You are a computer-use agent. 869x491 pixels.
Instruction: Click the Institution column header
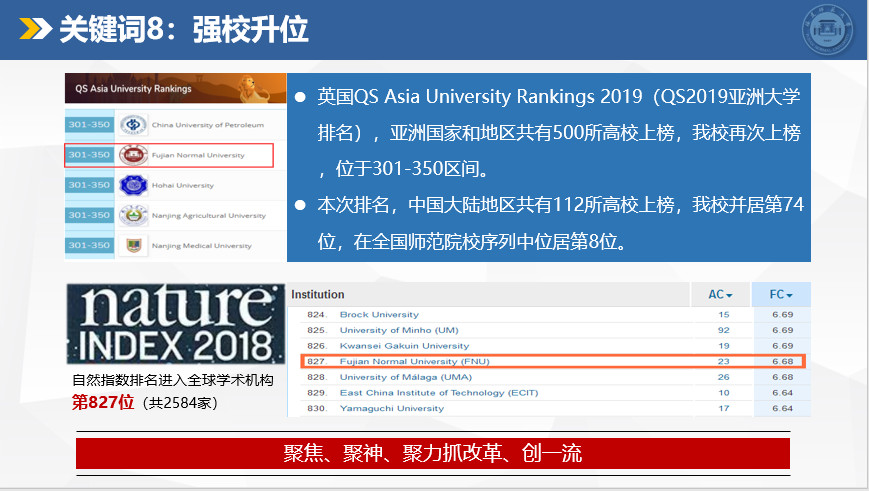tap(318, 294)
